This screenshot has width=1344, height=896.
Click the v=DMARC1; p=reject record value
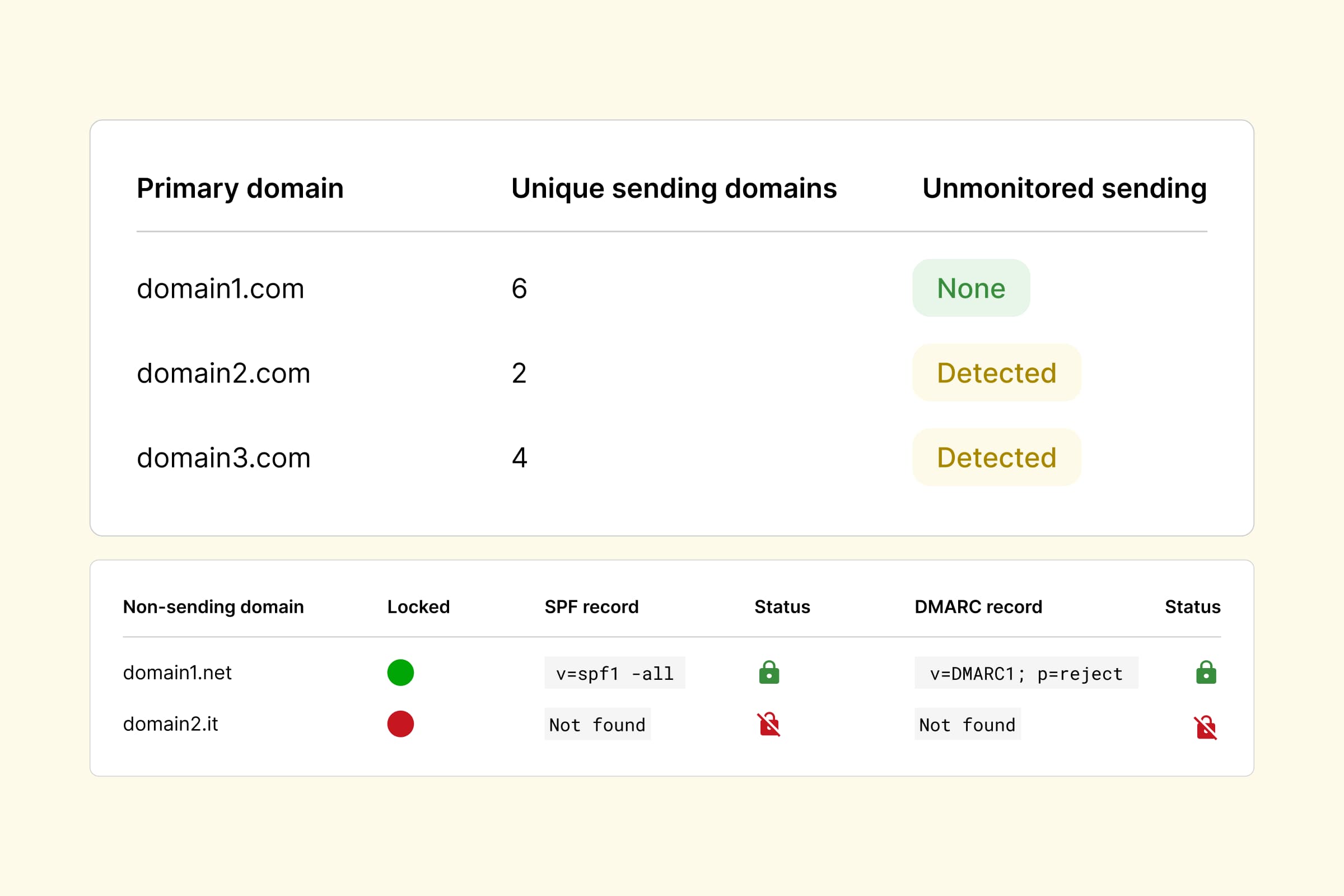(x=1026, y=673)
